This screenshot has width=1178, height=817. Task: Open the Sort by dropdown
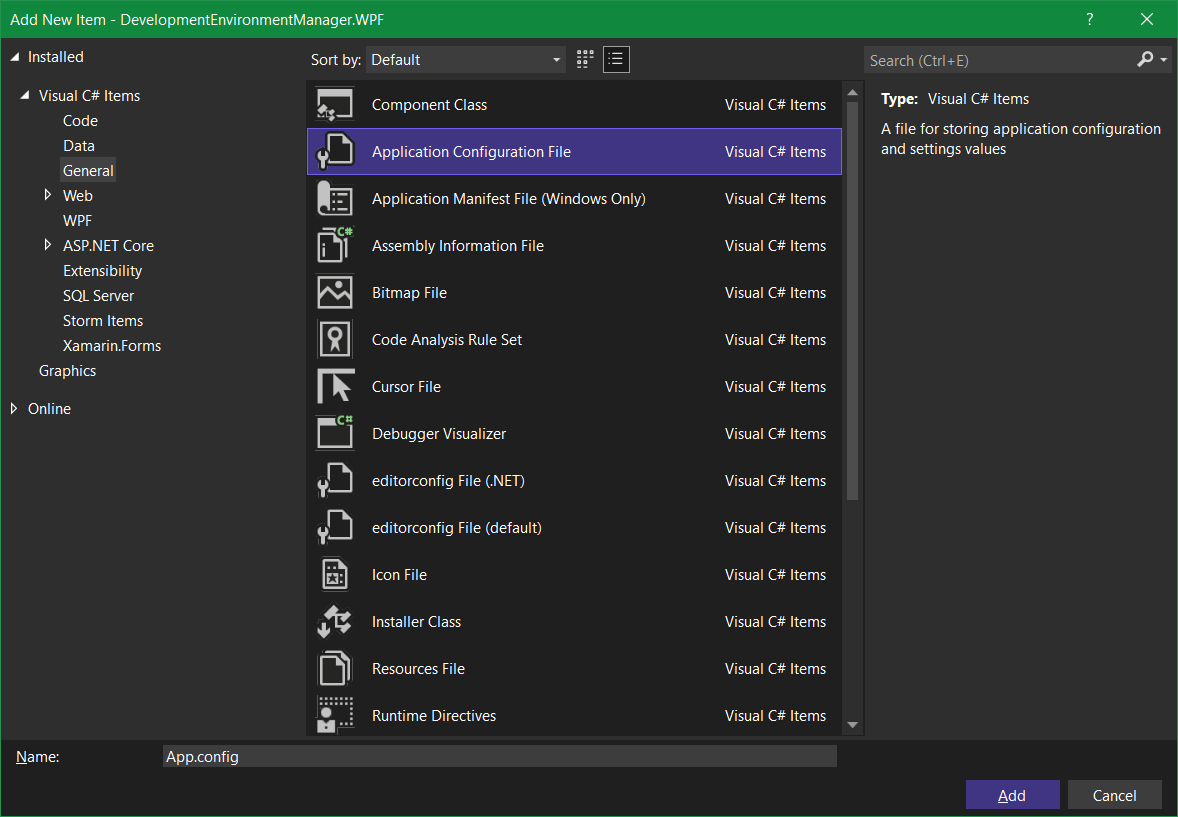[465, 59]
